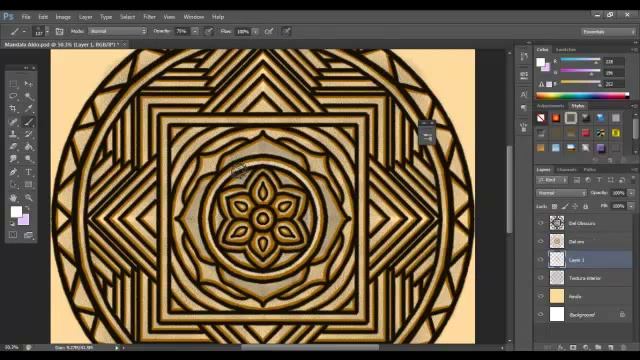Hide the Del oro layer
Image resolution: width=640 pixels, height=360 pixels.
[541, 242]
